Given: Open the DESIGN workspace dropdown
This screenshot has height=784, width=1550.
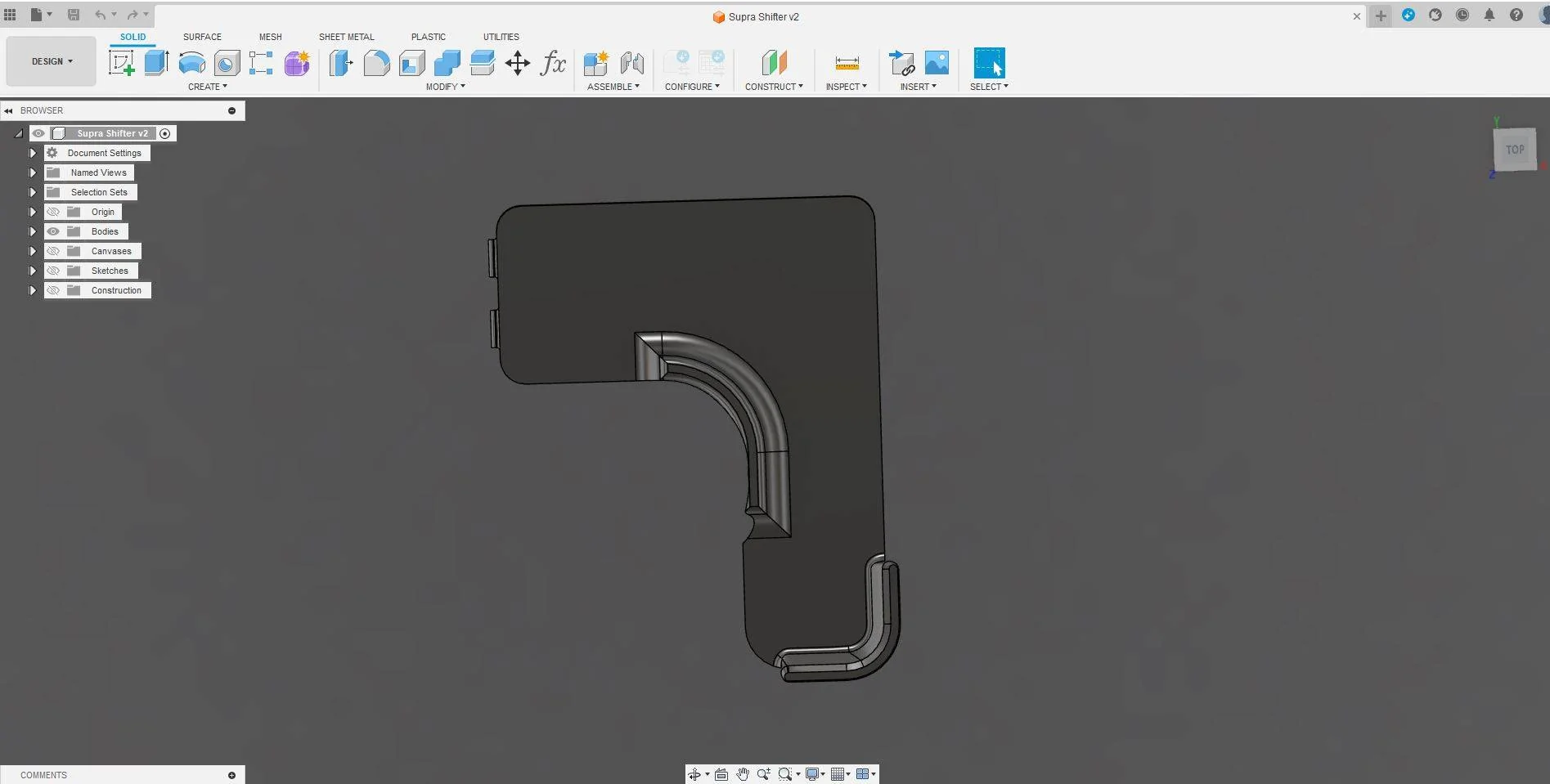Looking at the screenshot, I should coord(52,61).
